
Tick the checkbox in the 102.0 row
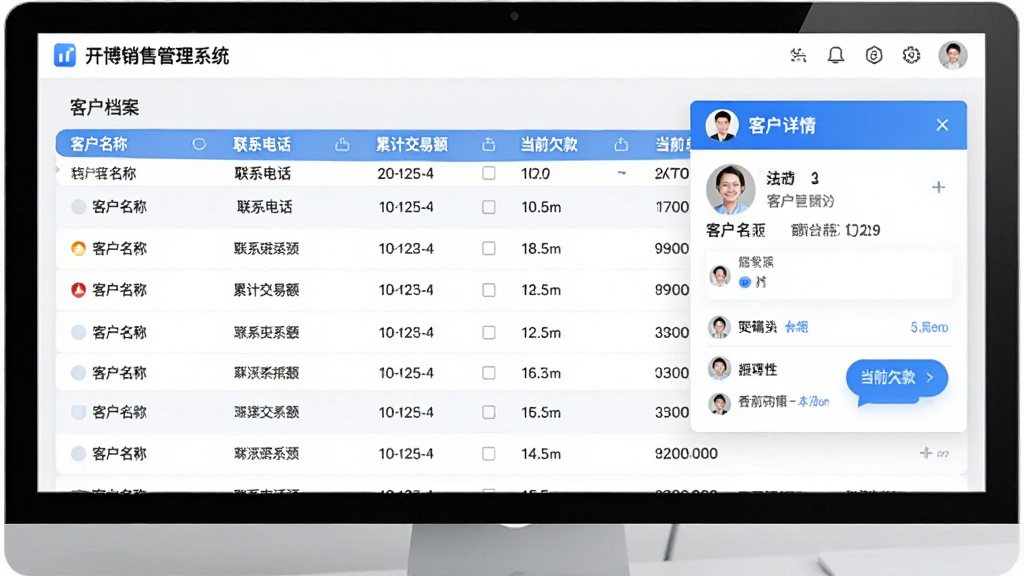[x=488, y=173]
